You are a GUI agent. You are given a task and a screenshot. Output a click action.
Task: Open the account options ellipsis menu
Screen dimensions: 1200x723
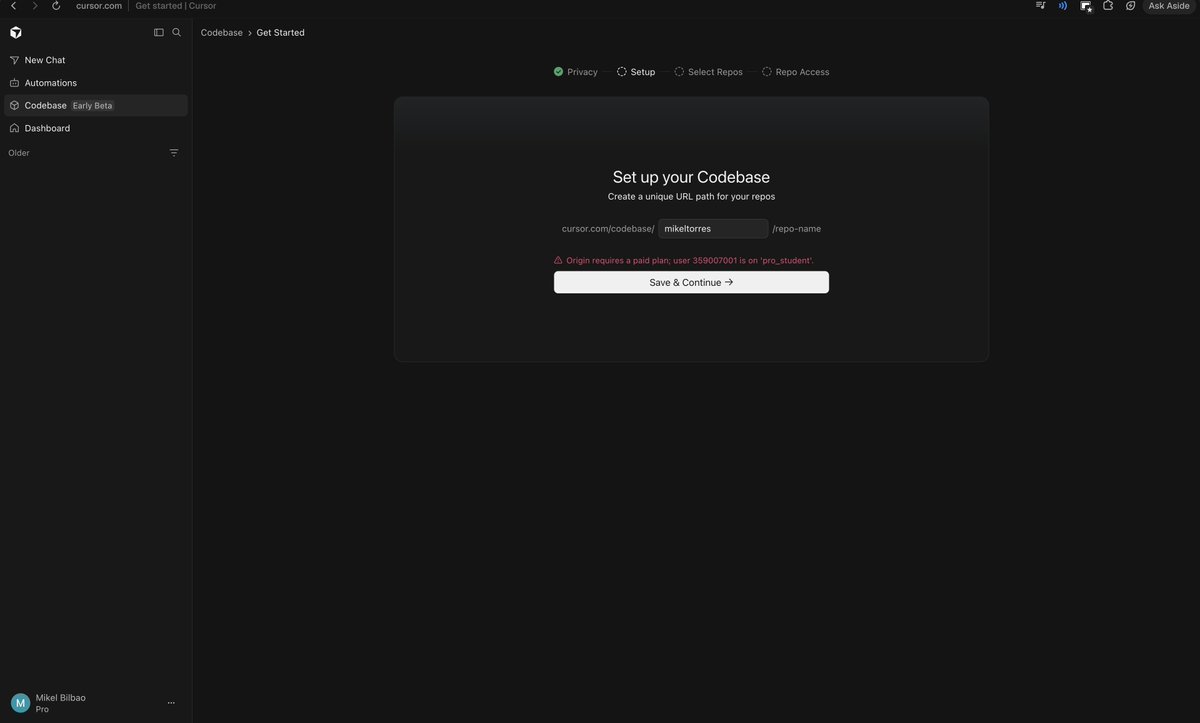(171, 703)
